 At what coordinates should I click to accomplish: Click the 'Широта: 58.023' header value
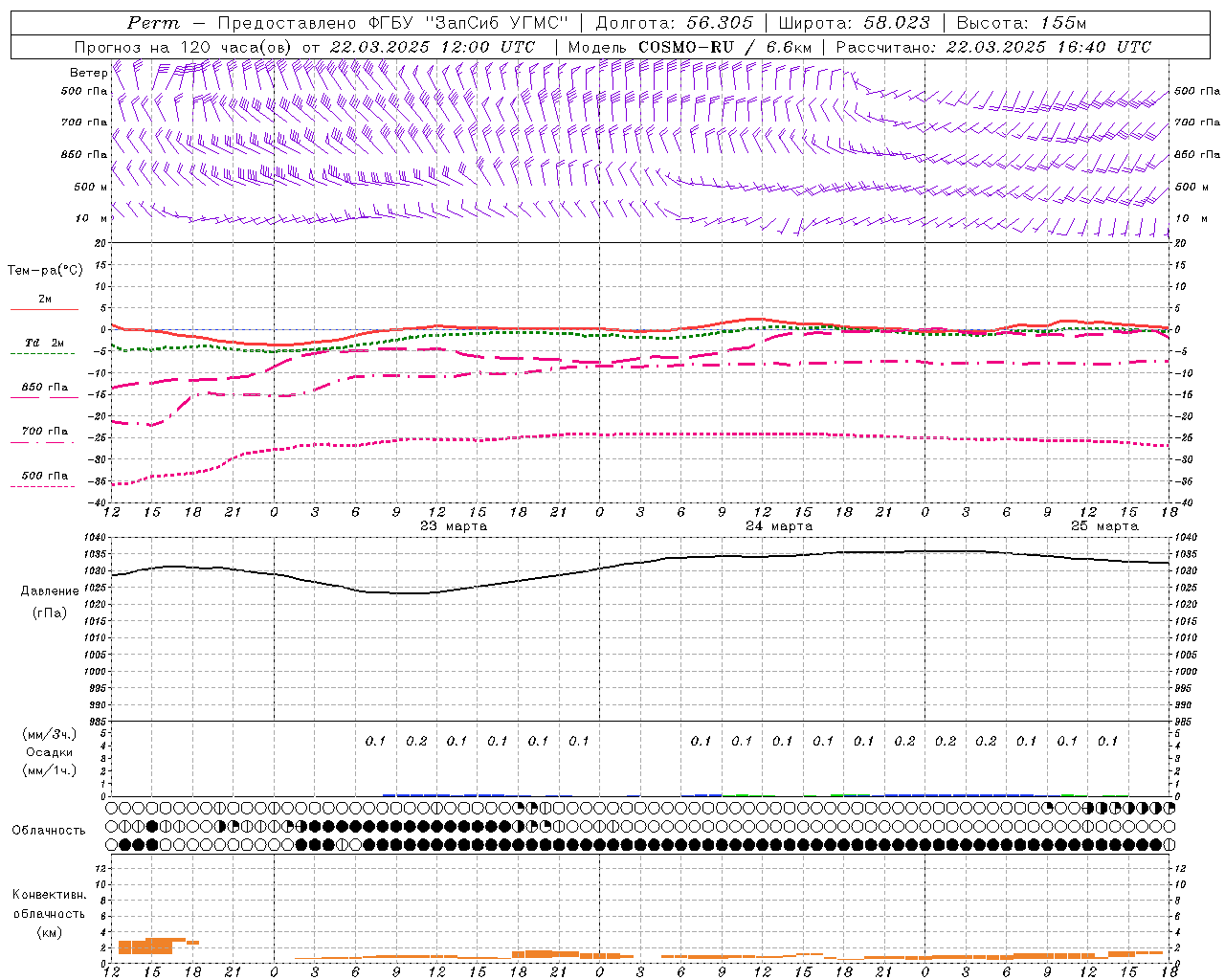tap(854, 23)
